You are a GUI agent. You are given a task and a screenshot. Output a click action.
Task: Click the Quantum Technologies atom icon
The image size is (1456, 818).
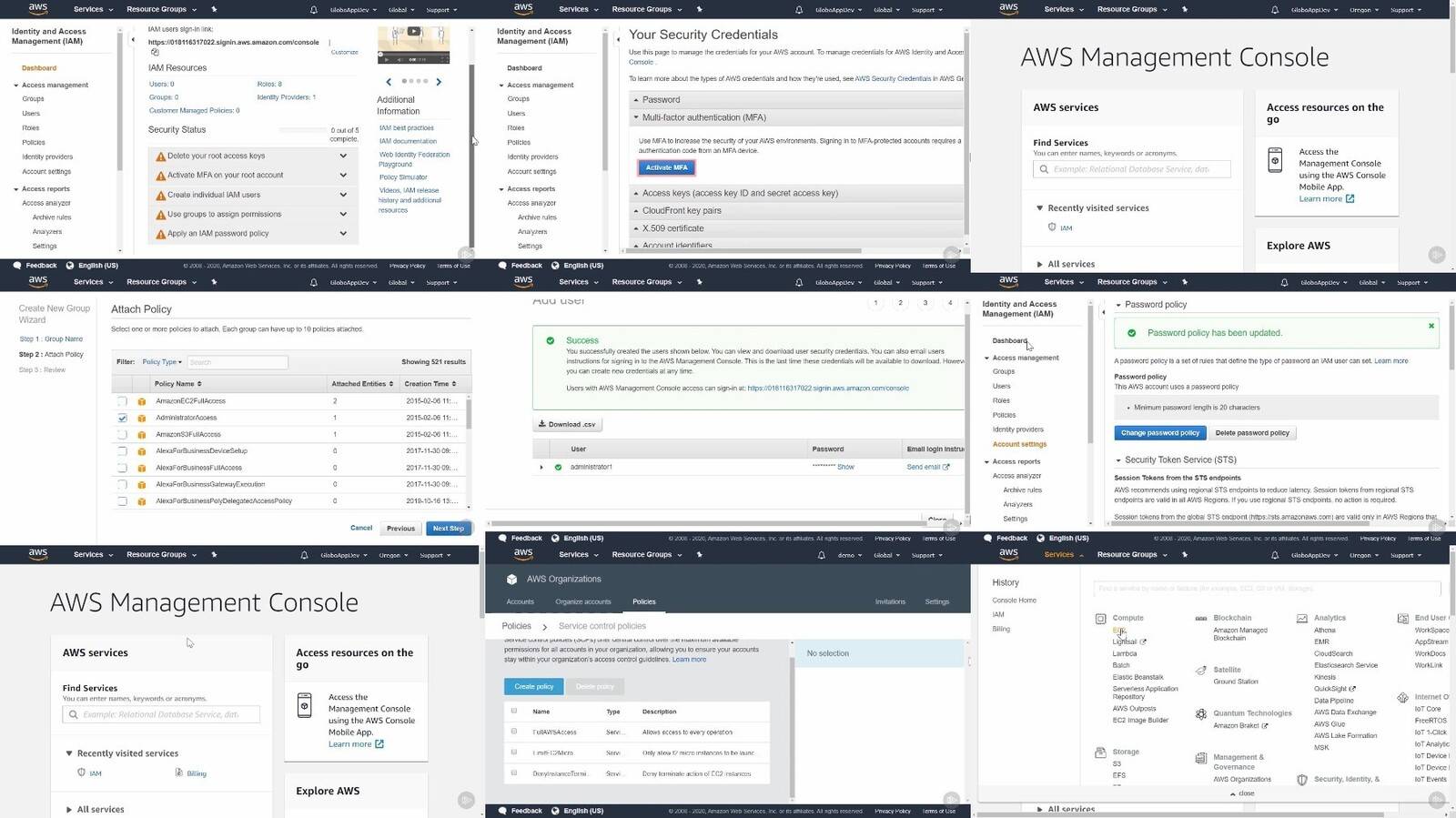coord(1201,714)
